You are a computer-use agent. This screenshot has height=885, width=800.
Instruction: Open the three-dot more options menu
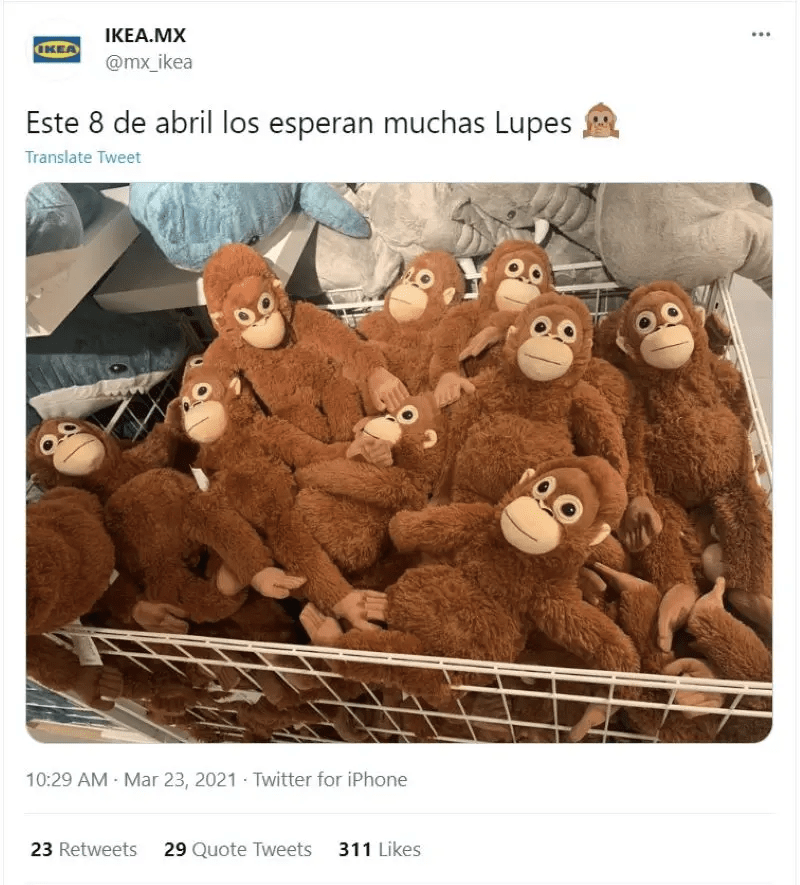[x=760, y=34]
